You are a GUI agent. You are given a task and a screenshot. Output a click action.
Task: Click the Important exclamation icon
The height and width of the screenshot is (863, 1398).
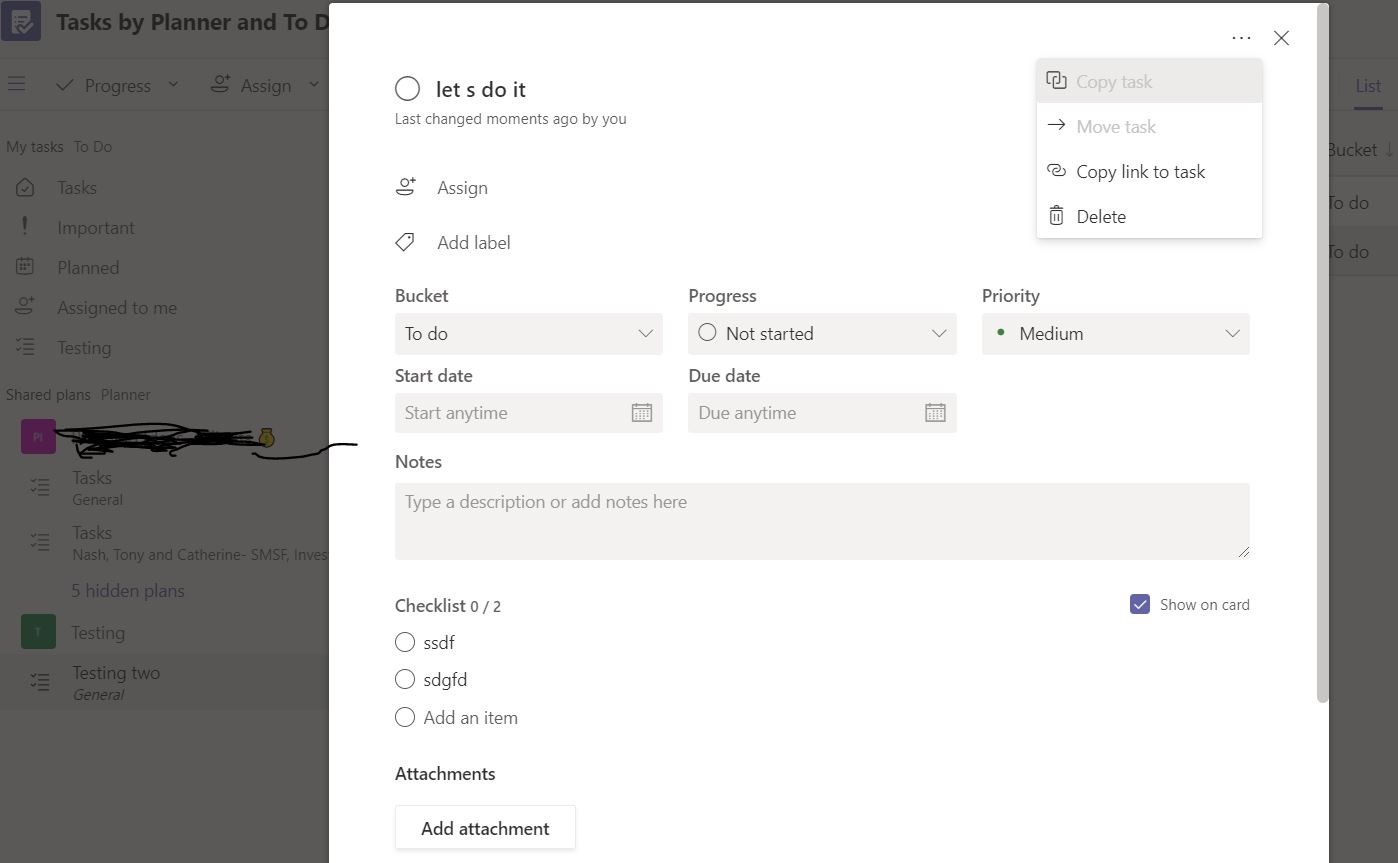(25, 227)
